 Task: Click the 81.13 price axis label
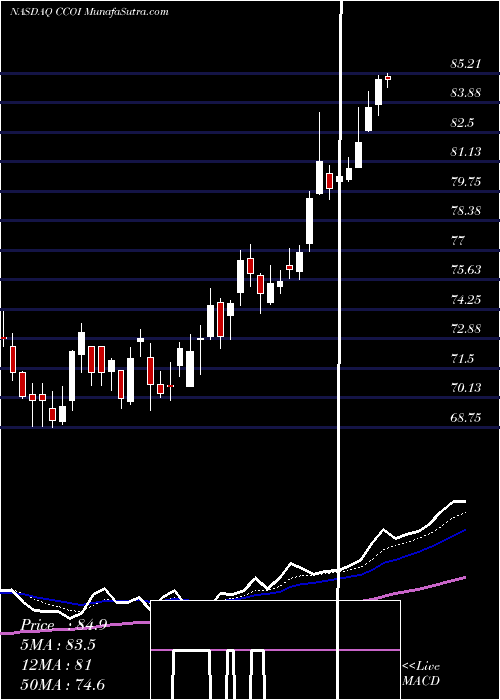pyautogui.click(x=466, y=152)
